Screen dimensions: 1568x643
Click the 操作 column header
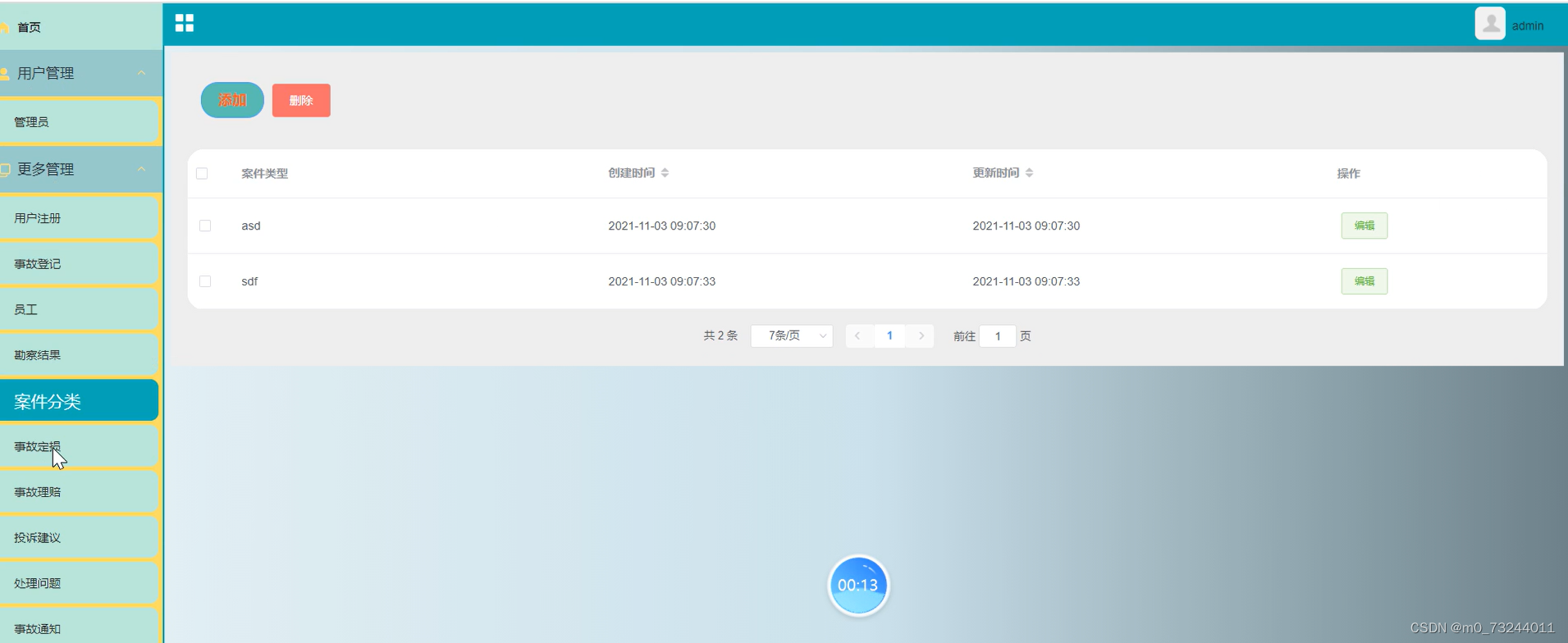coord(1348,174)
